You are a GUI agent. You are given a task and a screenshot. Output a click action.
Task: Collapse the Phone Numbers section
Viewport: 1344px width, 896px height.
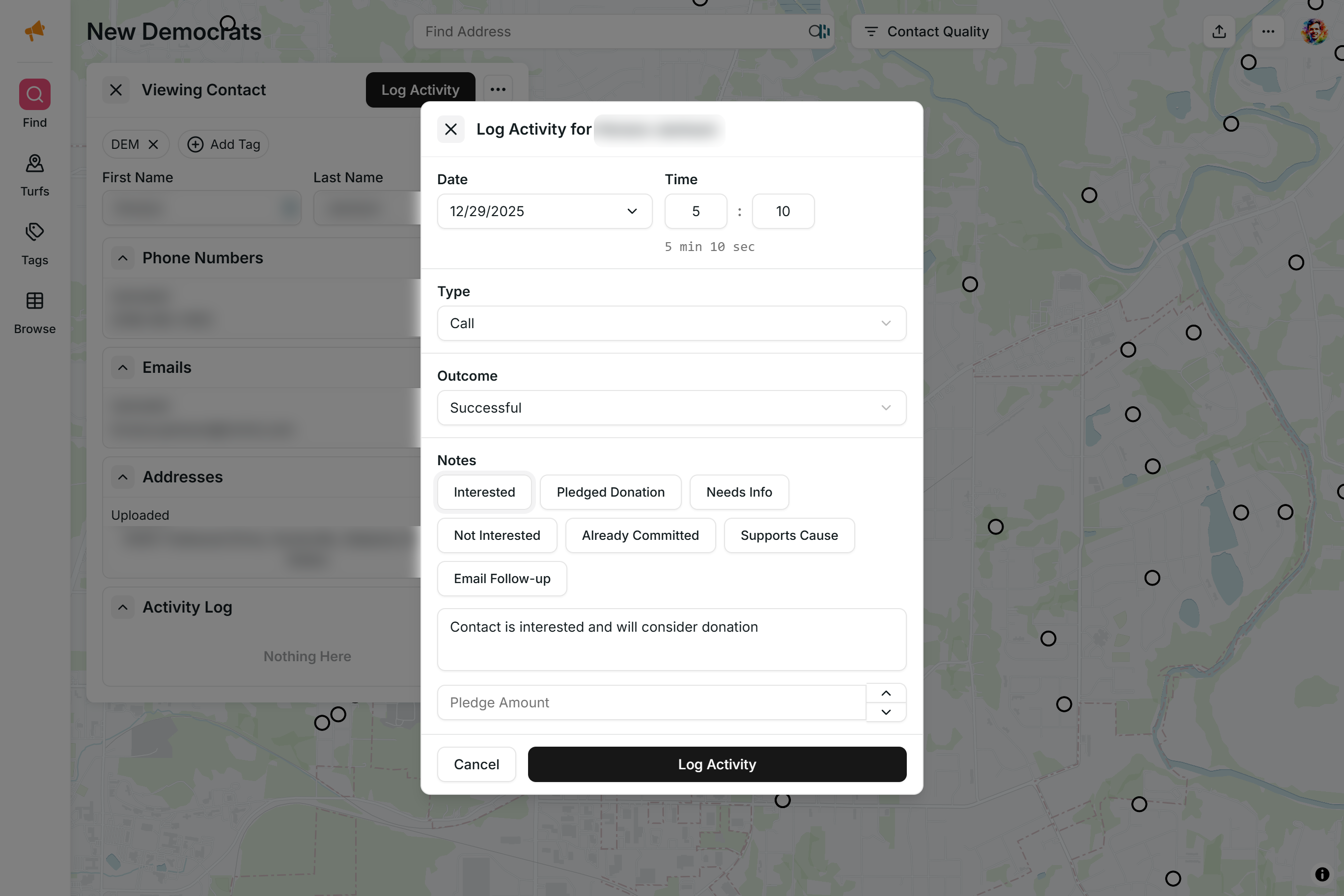pyautogui.click(x=122, y=258)
